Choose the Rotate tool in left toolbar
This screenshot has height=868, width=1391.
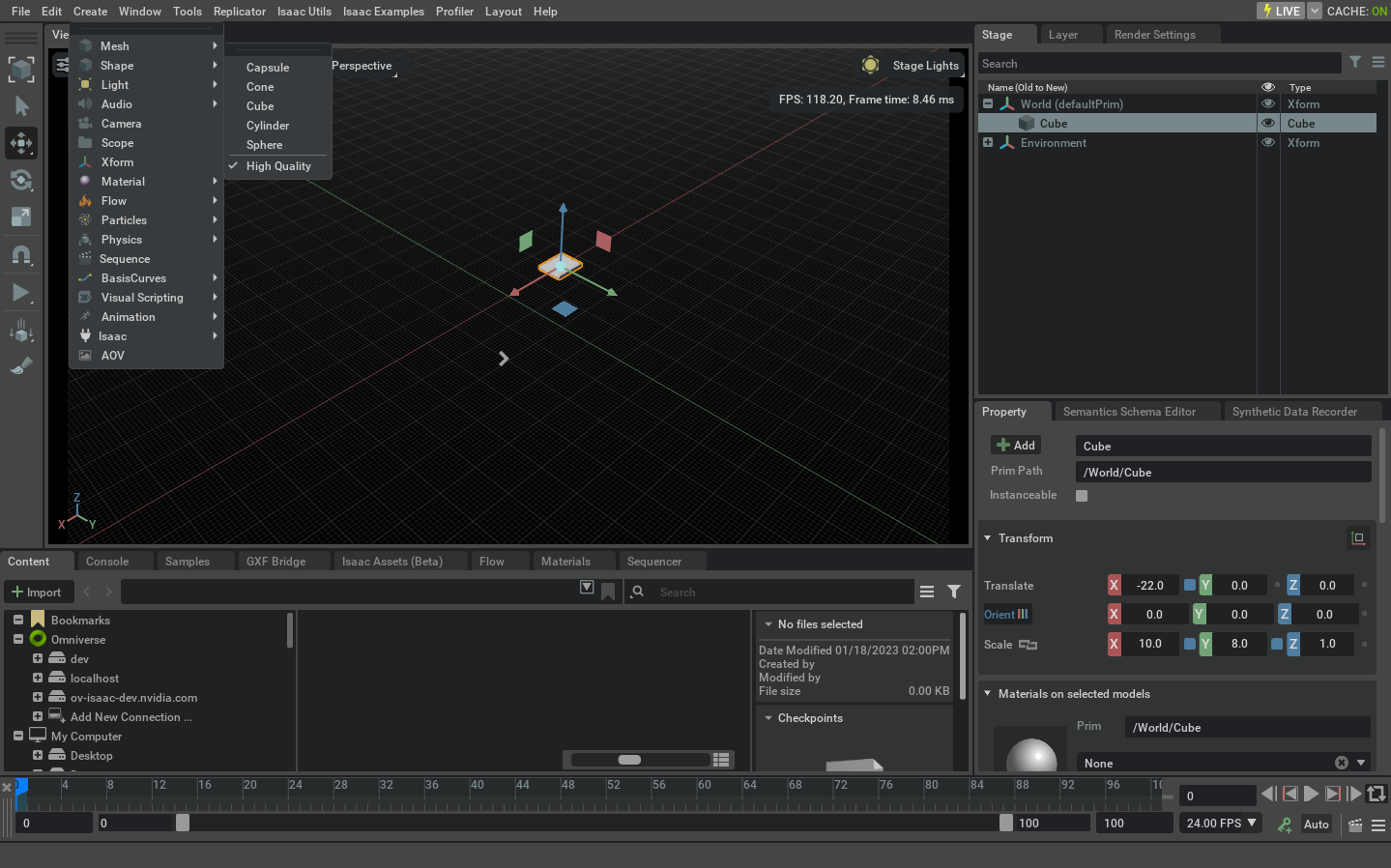pos(21,180)
